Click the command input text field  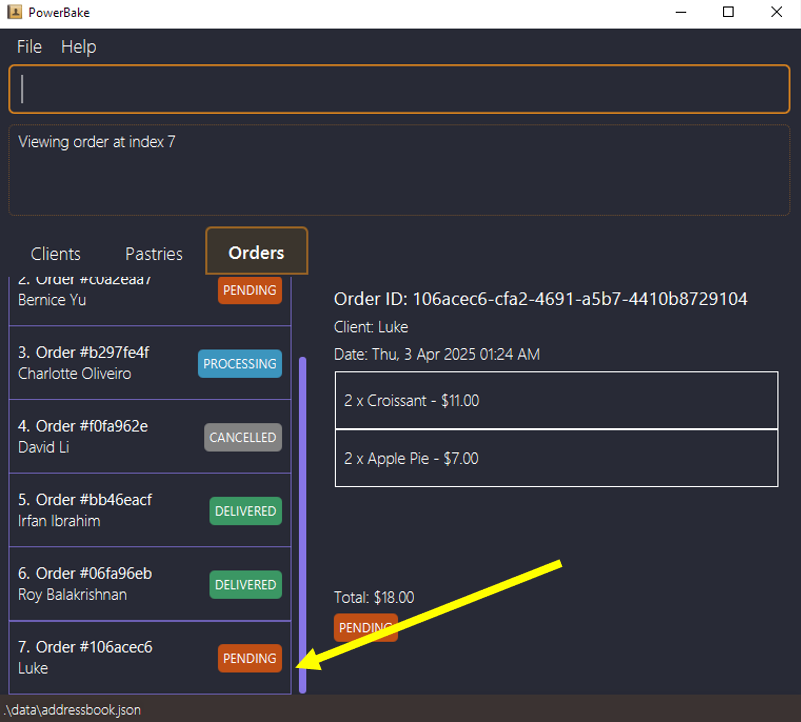tap(400, 89)
